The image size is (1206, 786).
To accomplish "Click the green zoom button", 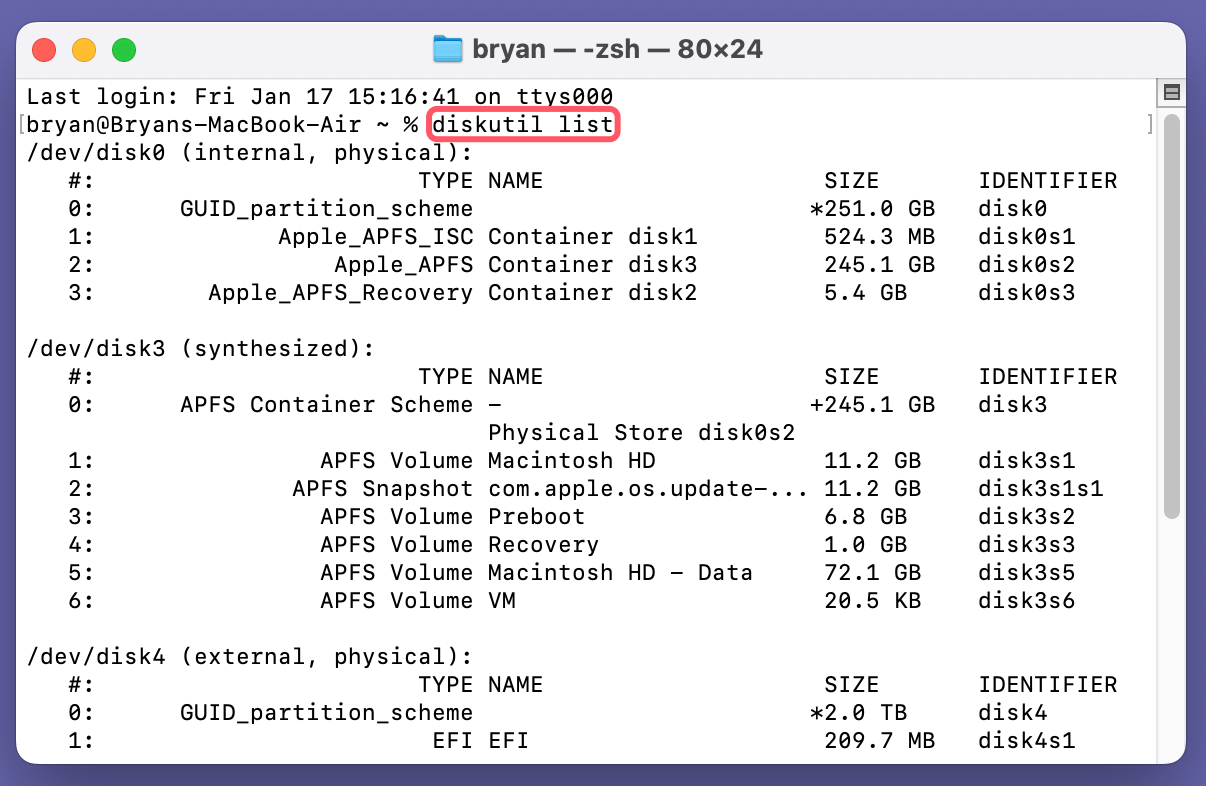I will point(124,47).
